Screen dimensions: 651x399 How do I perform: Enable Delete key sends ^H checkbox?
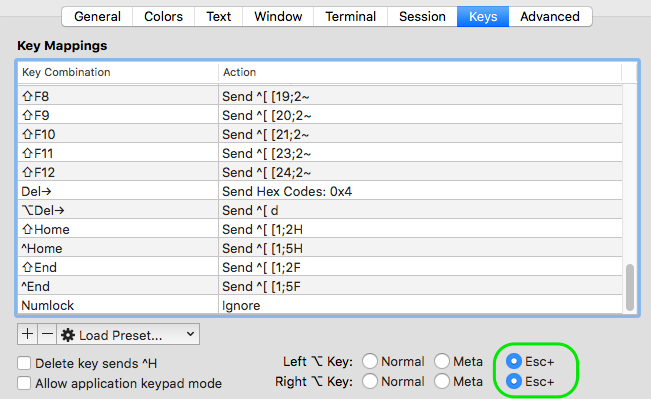click(x=24, y=363)
